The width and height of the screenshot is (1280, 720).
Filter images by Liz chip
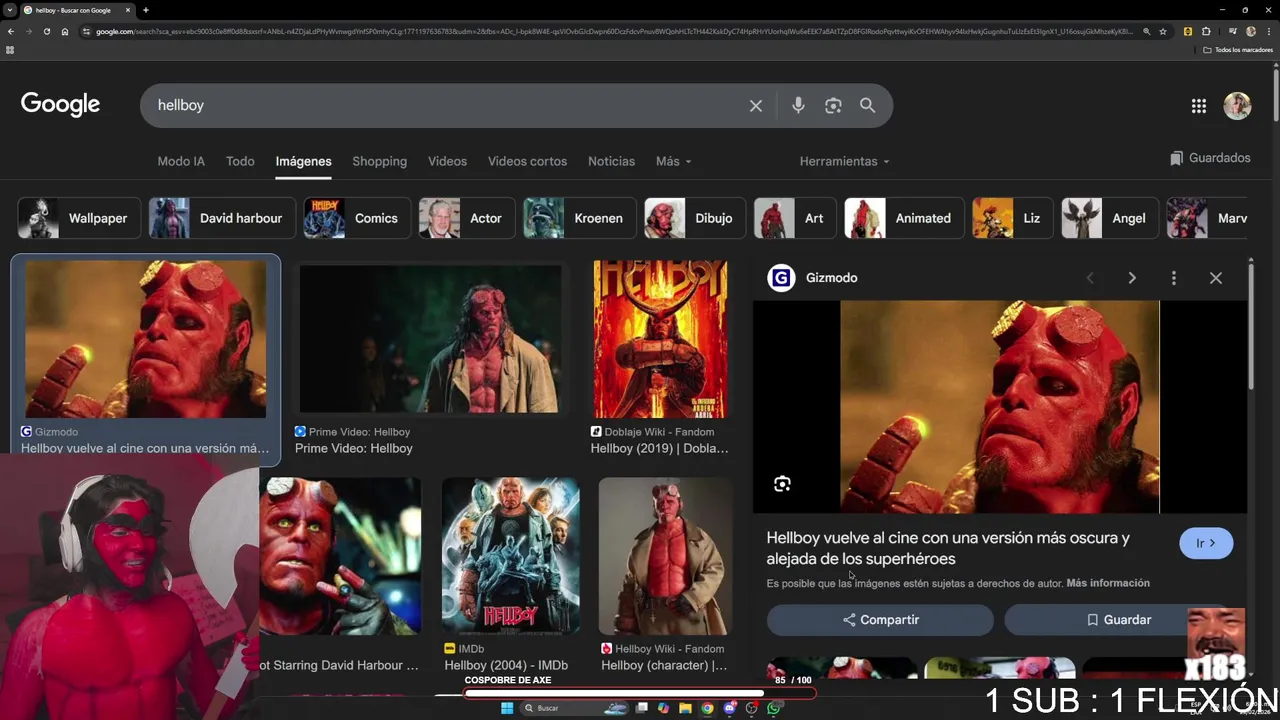(1013, 218)
